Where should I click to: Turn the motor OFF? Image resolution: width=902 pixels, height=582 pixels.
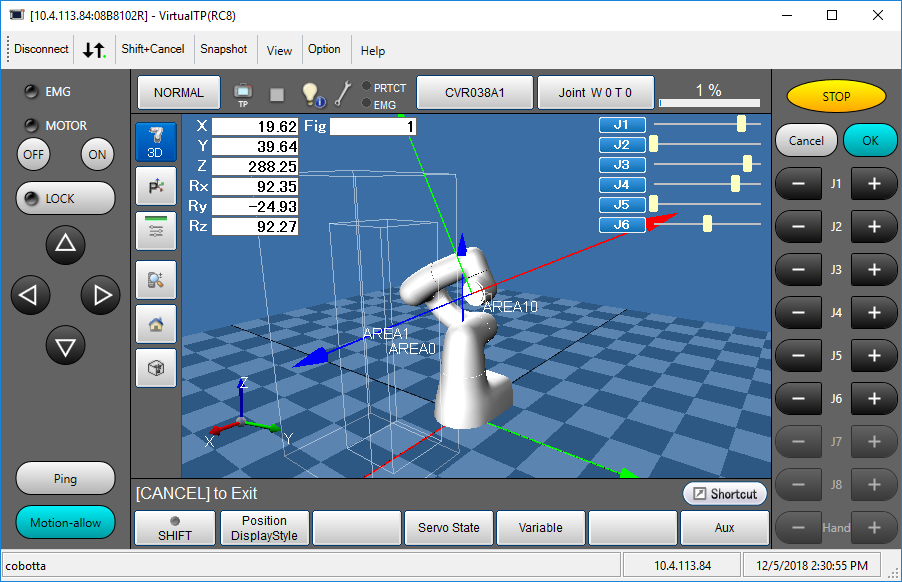click(34, 155)
